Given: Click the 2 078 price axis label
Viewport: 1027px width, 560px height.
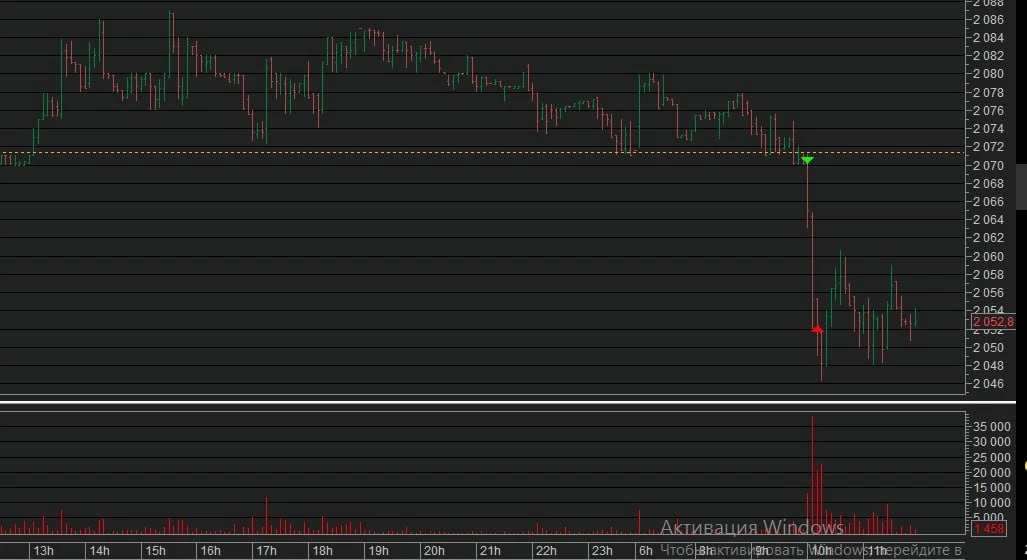Looking at the screenshot, I should (x=988, y=92).
